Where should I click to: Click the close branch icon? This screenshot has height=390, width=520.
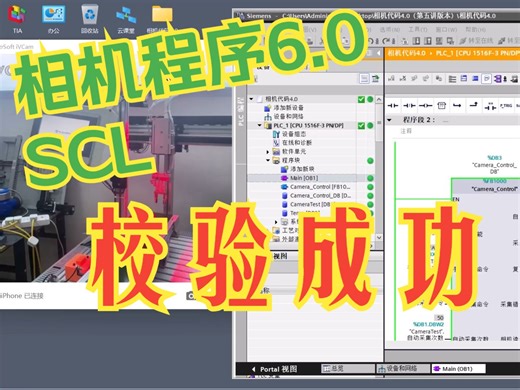[473, 106]
